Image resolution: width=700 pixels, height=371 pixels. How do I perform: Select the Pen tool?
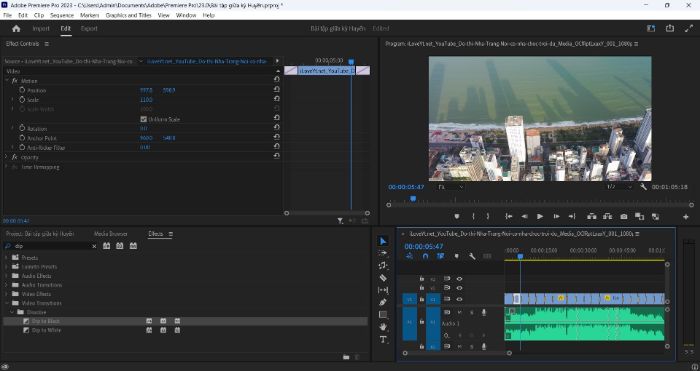(383, 302)
